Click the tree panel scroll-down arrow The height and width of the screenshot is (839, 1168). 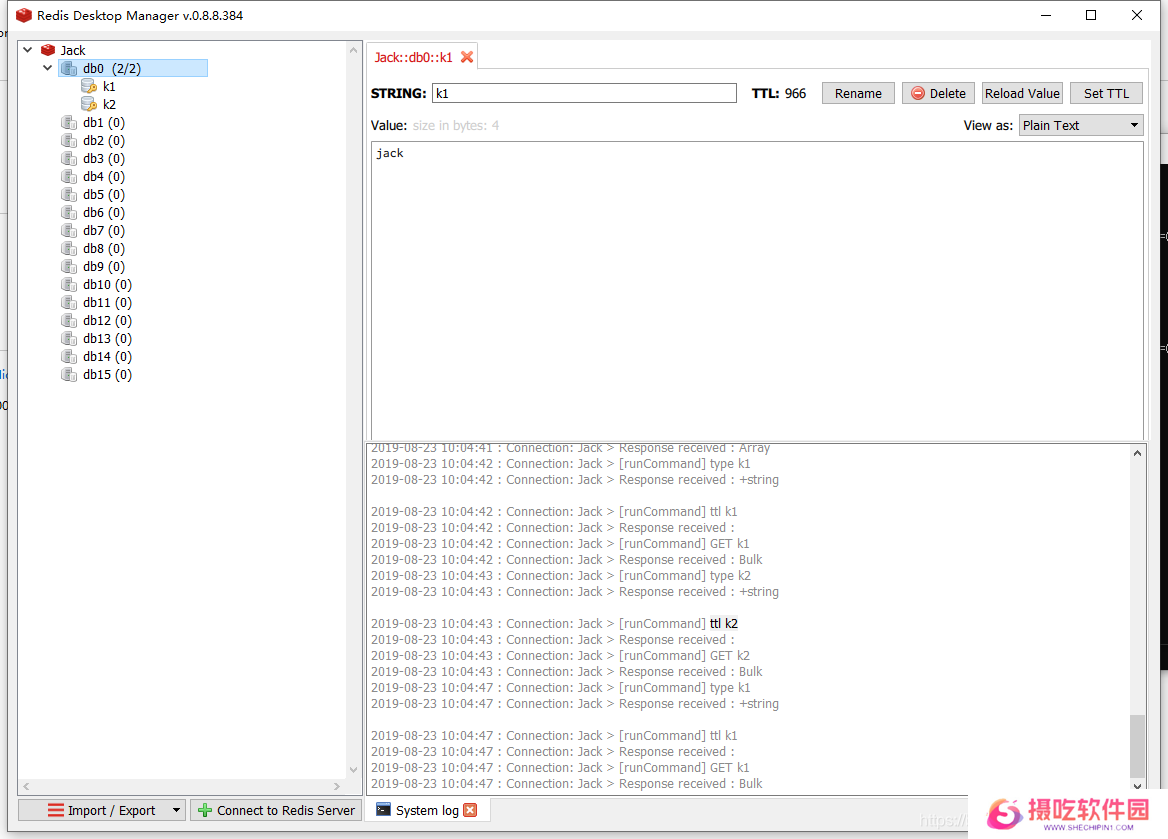pyautogui.click(x=353, y=770)
